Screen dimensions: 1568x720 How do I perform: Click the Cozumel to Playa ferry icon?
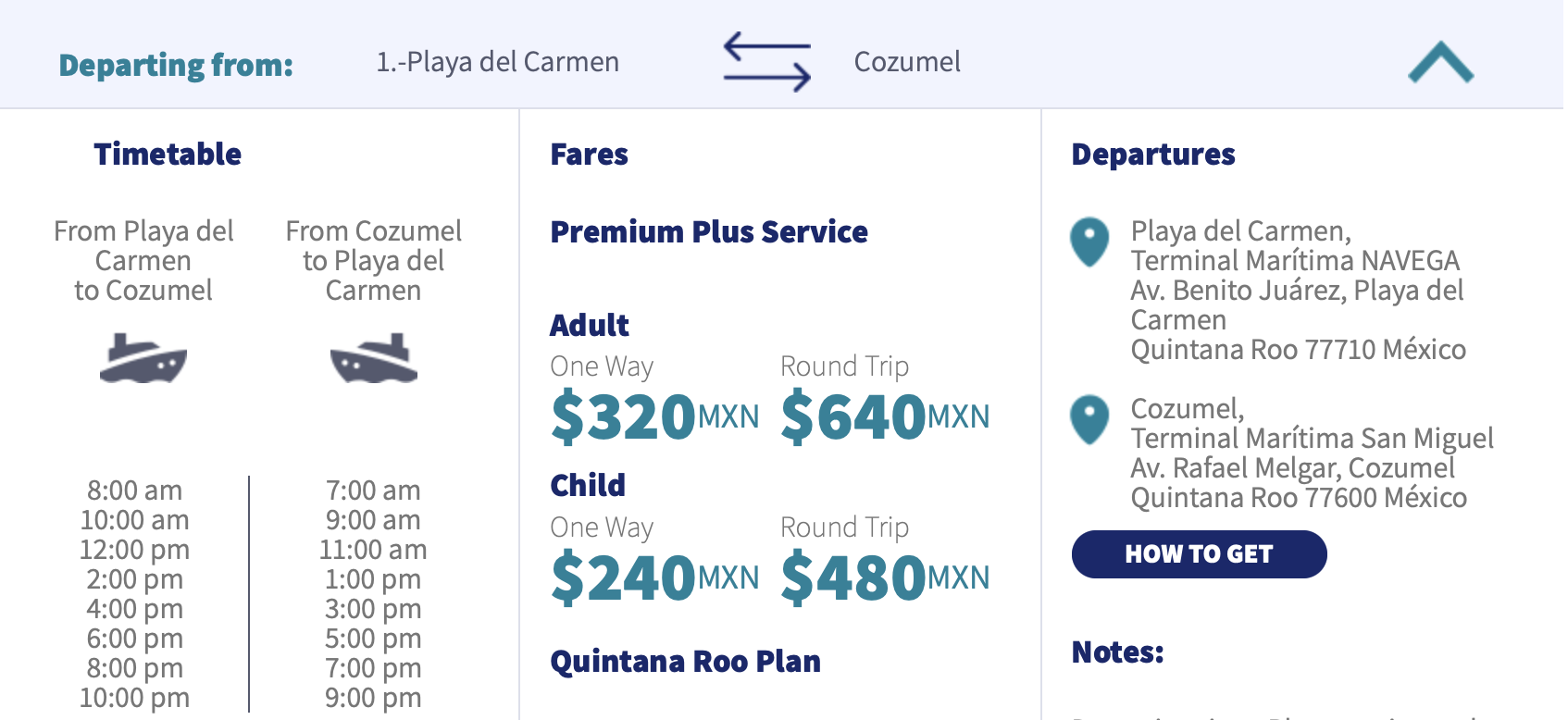coord(374,358)
